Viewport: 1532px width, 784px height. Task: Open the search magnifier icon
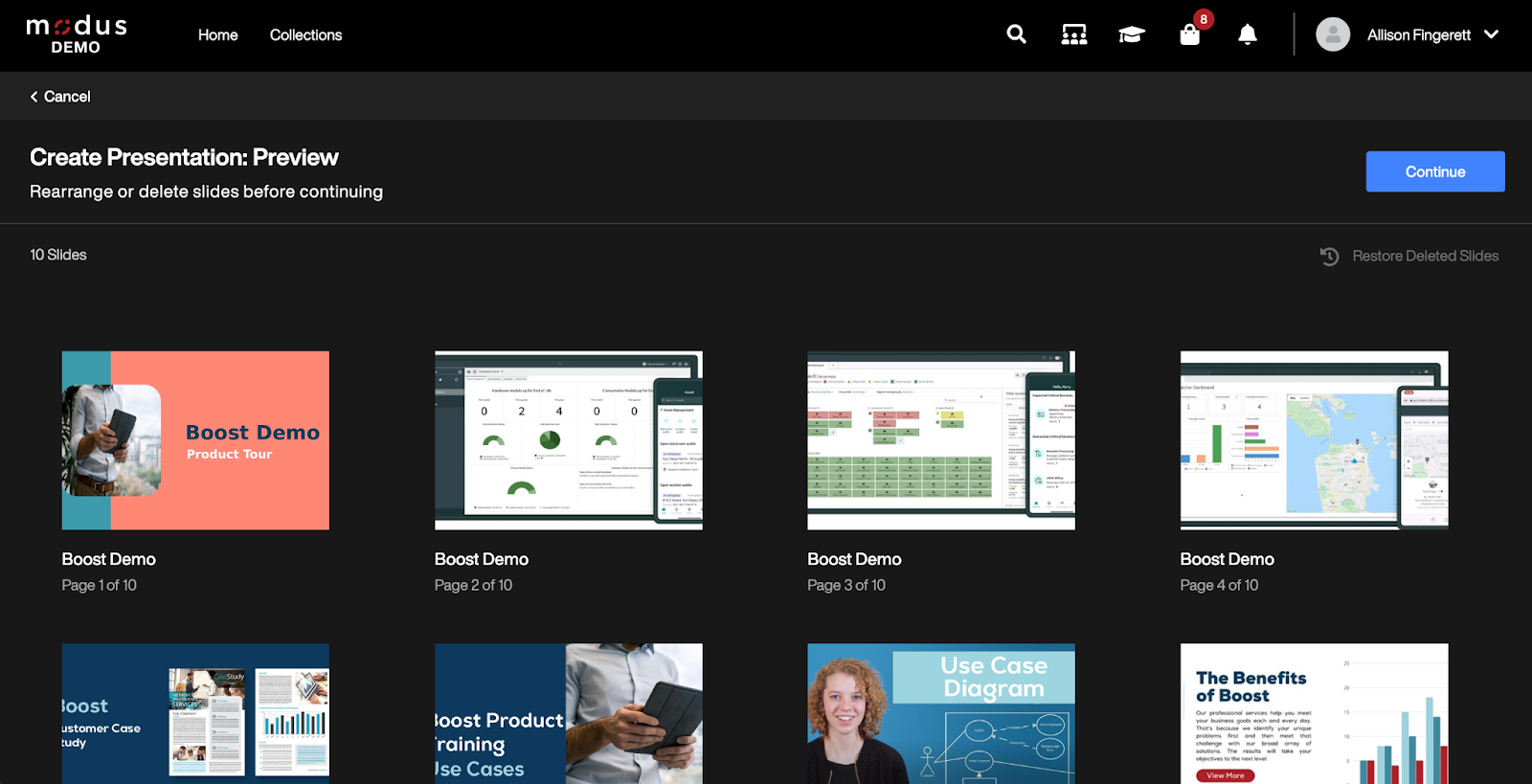[x=1016, y=34]
